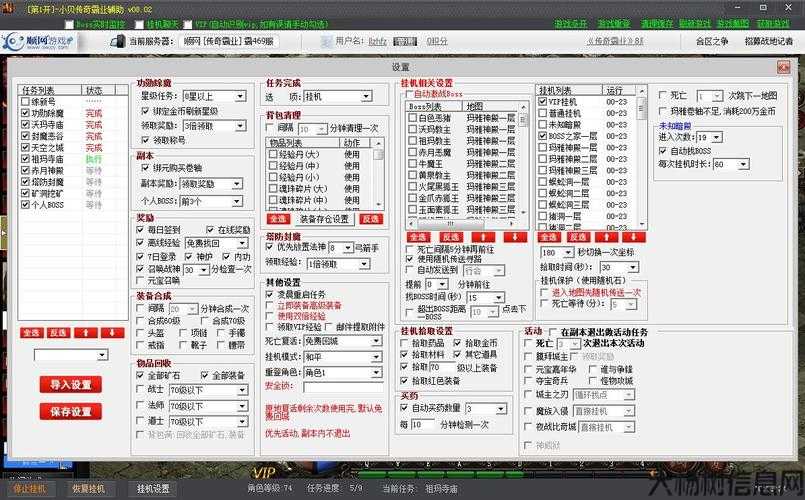This screenshot has height=500, width=805.
Task: Open 战士 recycle level dropdown
Action: 208,391
